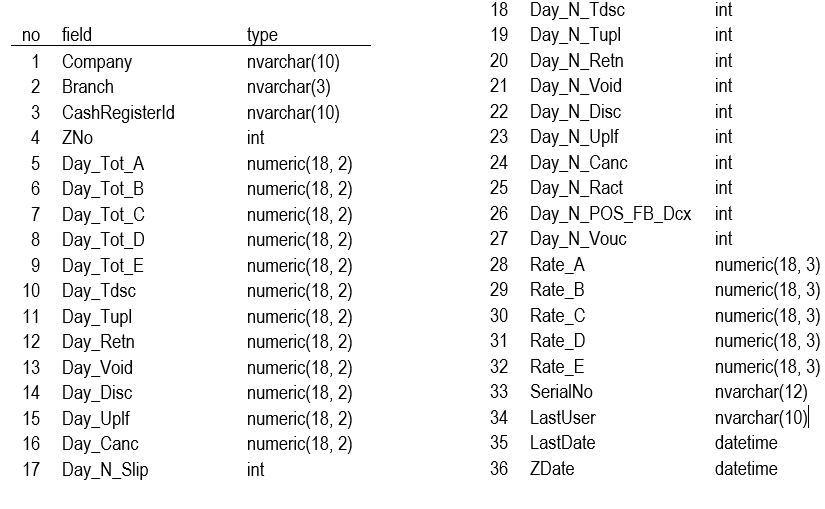Select the Company field name

click(x=96, y=62)
